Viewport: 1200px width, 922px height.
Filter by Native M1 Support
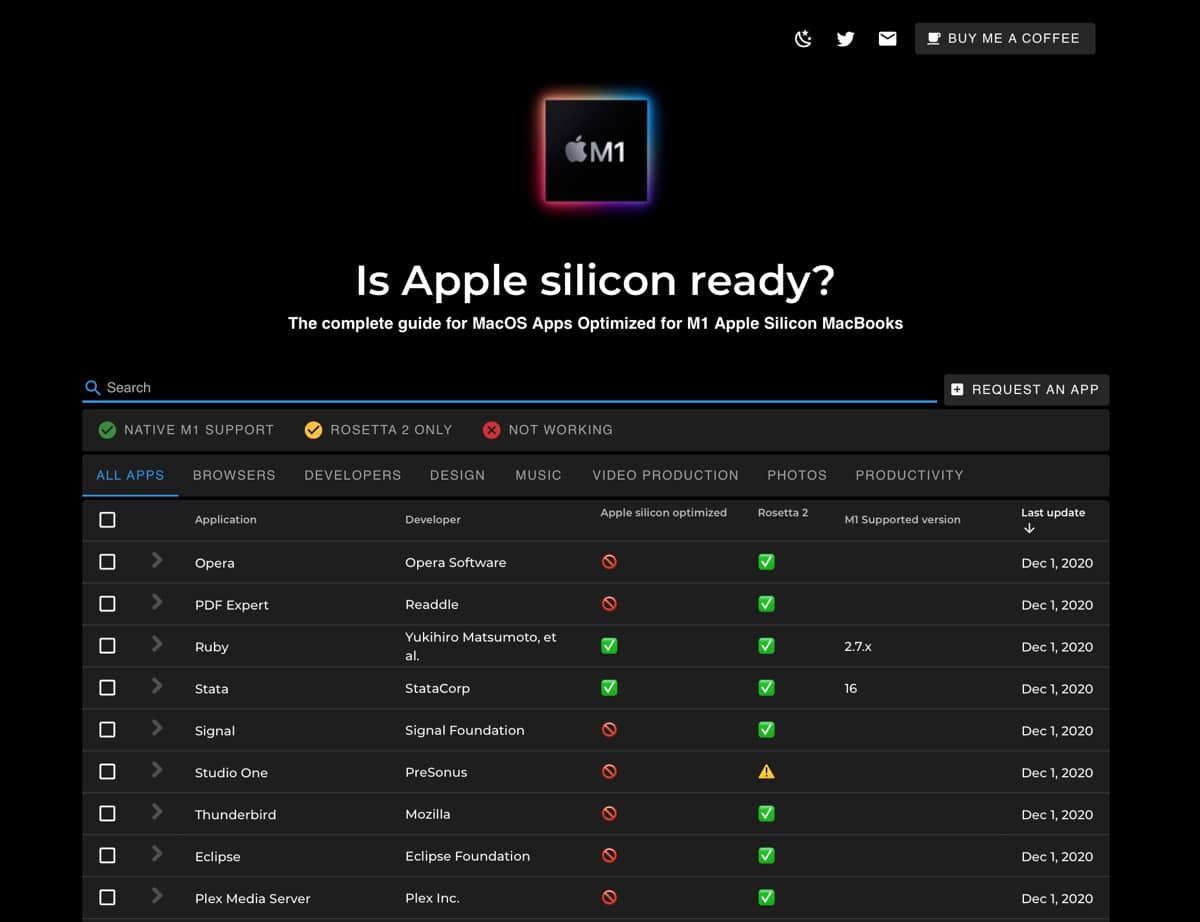[x=186, y=430]
